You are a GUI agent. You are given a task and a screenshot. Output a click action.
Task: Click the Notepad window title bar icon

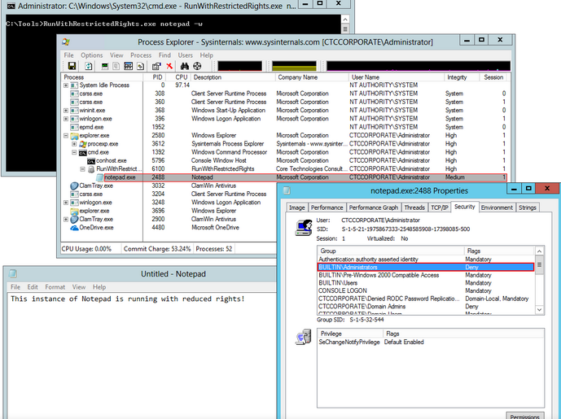click(x=13, y=274)
